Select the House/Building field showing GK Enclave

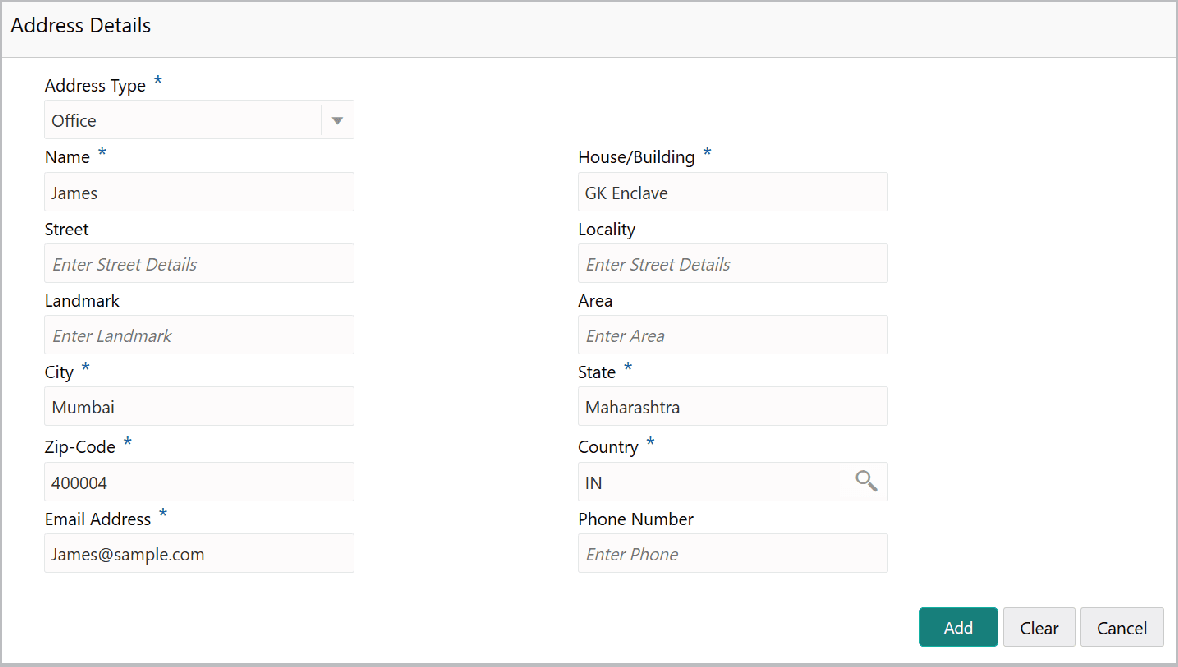(x=732, y=192)
